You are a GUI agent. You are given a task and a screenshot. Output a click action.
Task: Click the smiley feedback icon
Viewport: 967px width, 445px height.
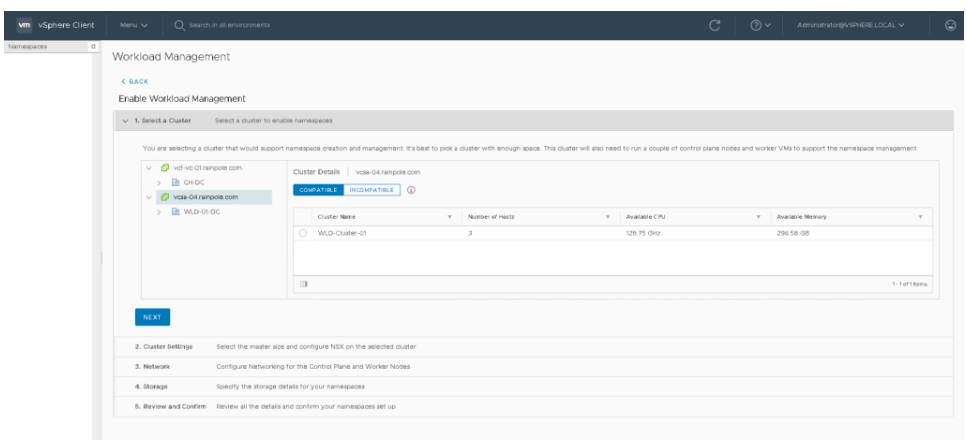[951, 25]
